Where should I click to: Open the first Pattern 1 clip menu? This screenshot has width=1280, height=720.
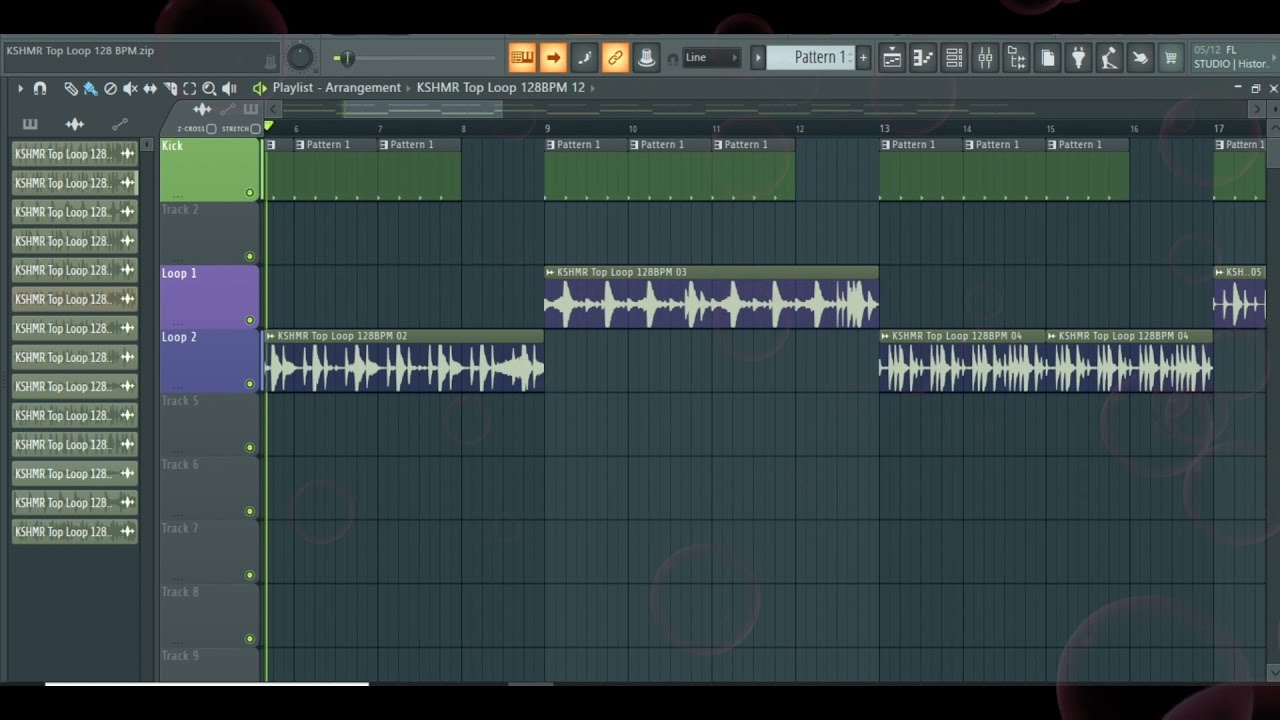[271, 145]
